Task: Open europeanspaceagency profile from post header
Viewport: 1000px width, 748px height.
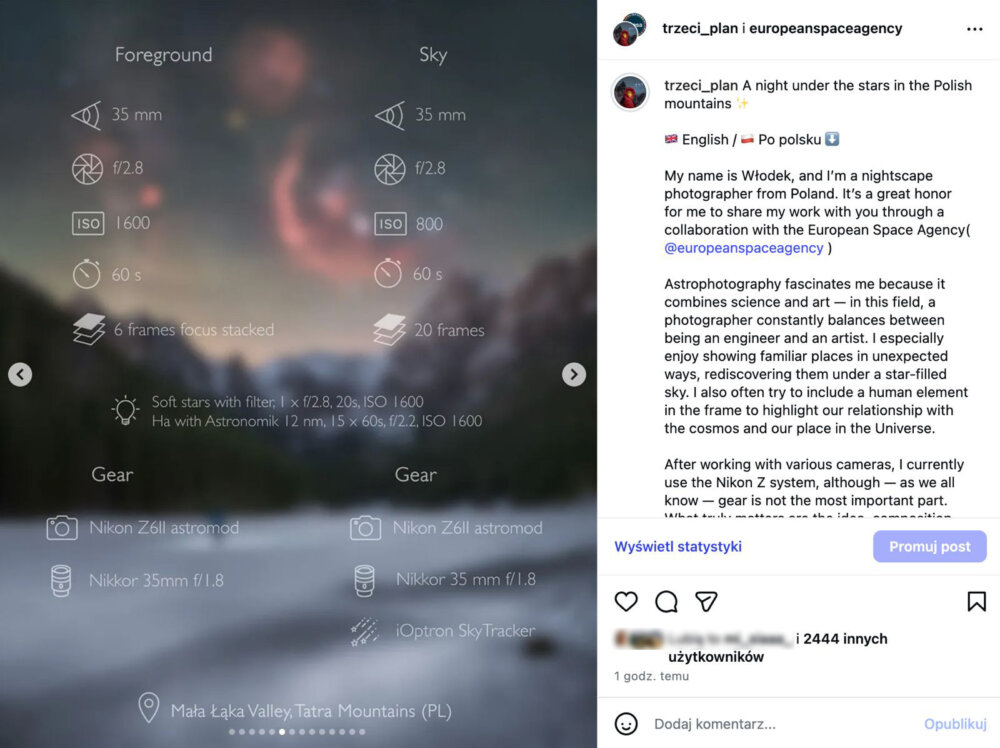Action: pyautogui.click(x=825, y=28)
